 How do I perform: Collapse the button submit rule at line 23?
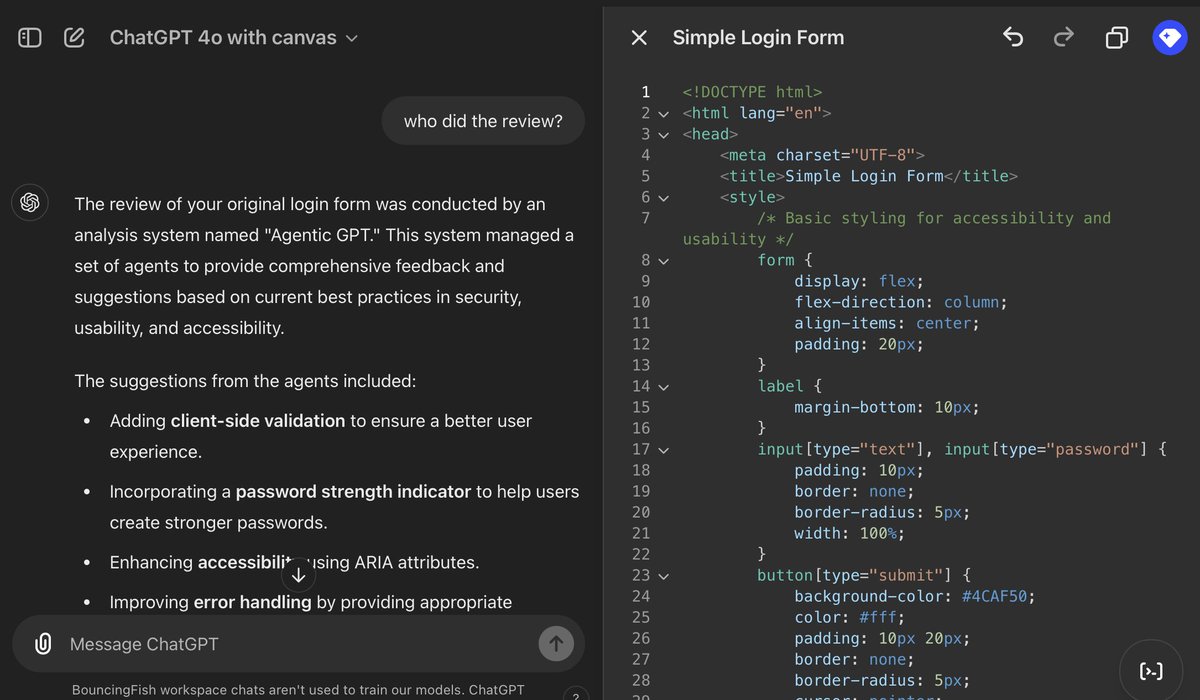pyautogui.click(x=663, y=575)
